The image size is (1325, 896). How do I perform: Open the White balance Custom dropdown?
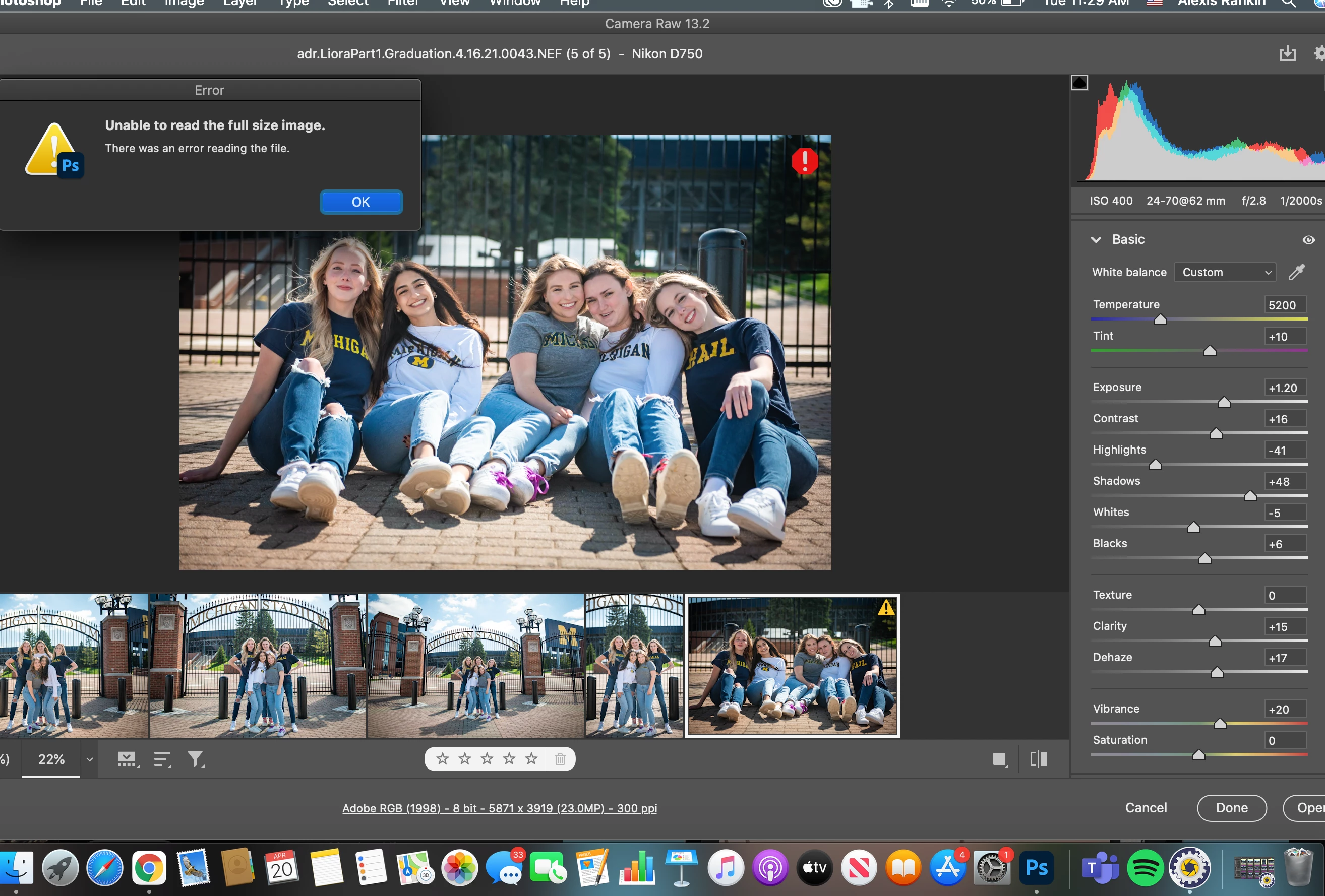(1225, 273)
